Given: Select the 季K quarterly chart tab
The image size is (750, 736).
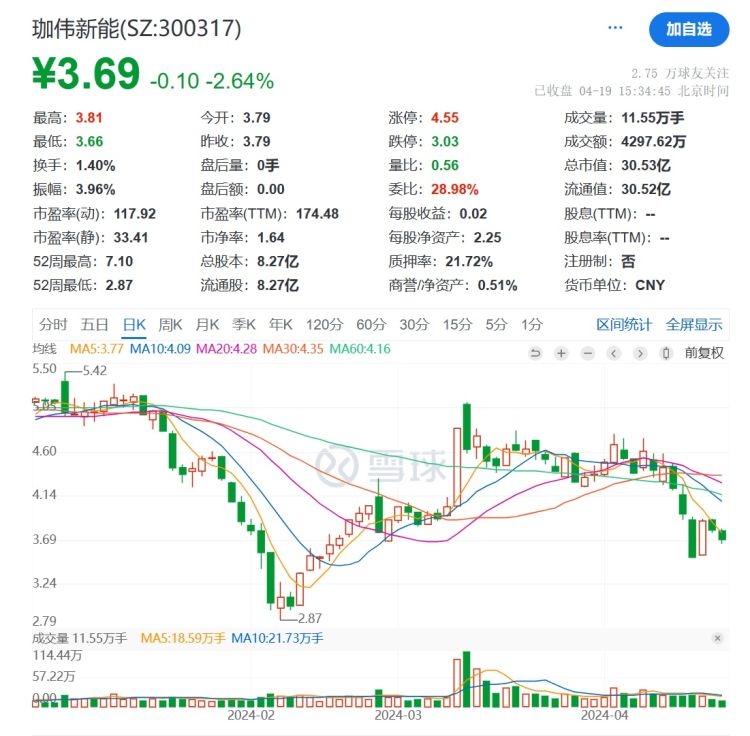Looking at the screenshot, I should [x=244, y=325].
